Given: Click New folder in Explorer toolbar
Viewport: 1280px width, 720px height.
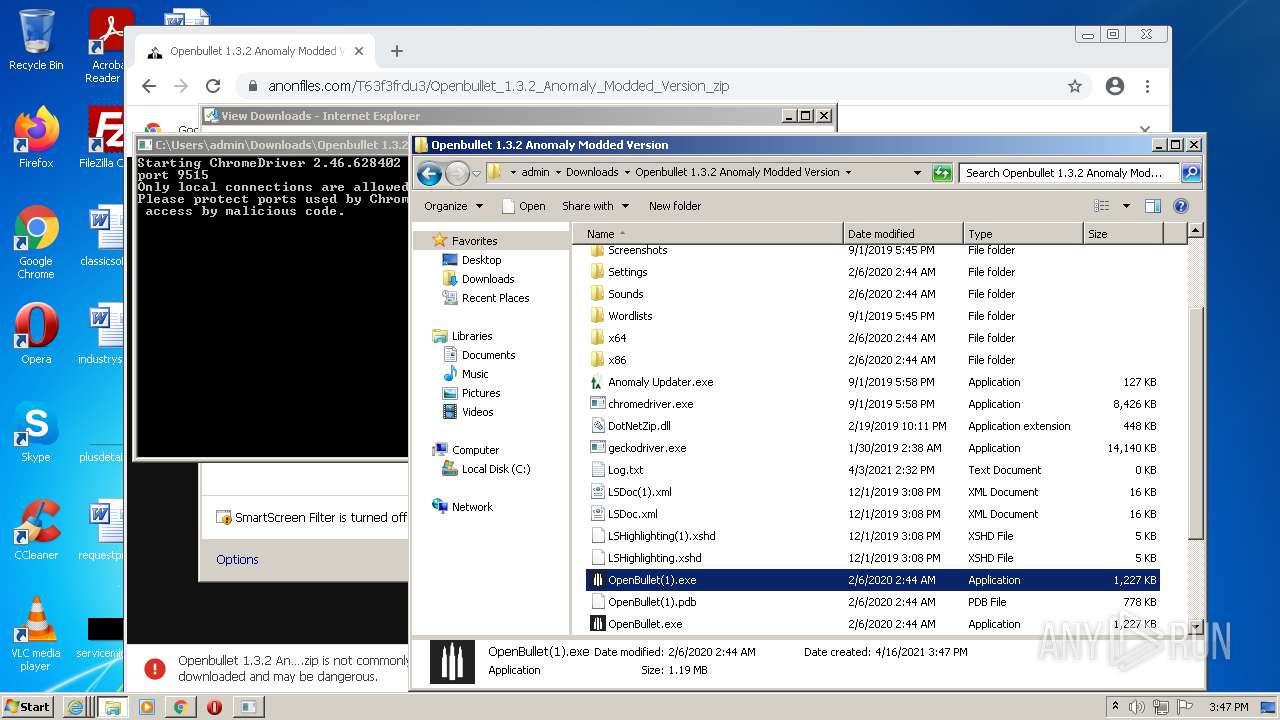Looking at the screenshot, I should point(675,206).
